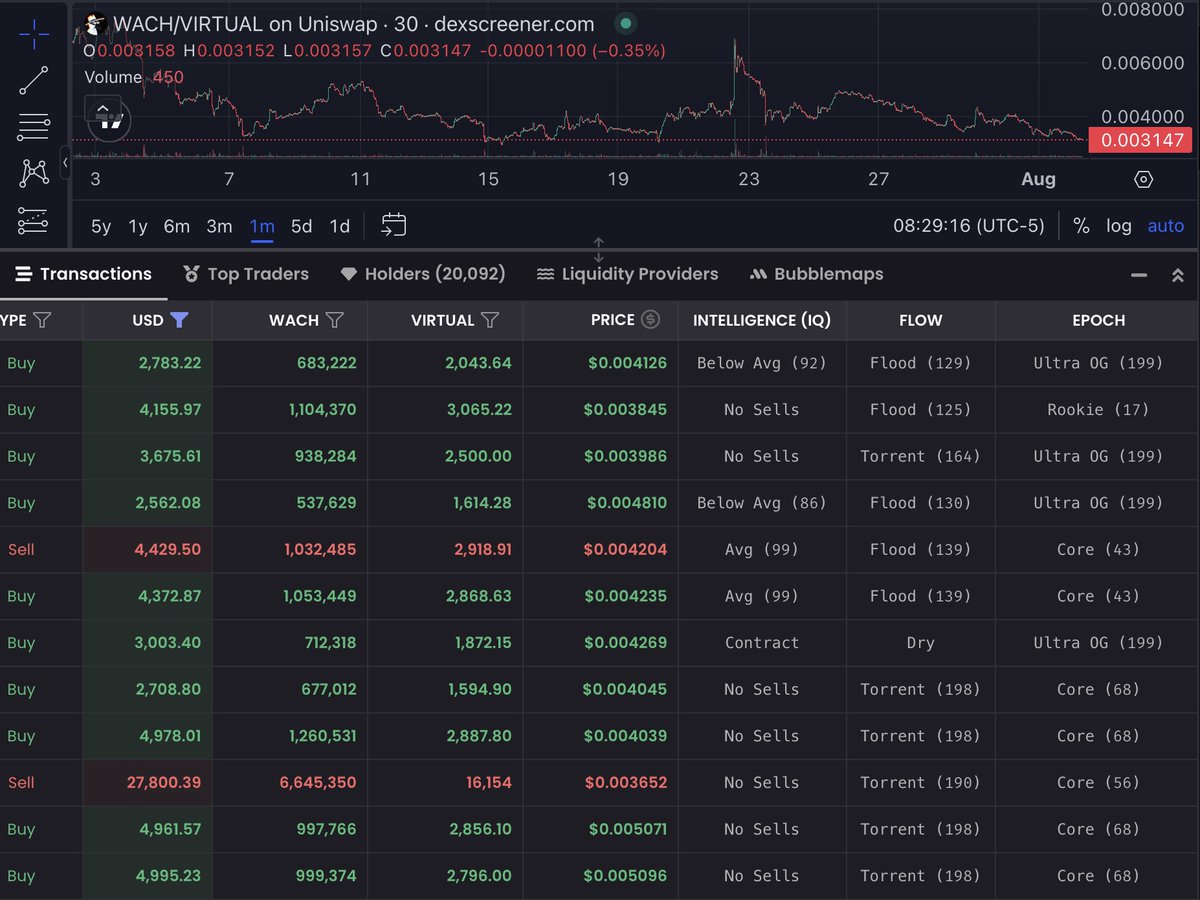This screenshot has height=900, width=1200.
Task: Click the 6,645,350 WACH amount
Action: tap(320, 782)
